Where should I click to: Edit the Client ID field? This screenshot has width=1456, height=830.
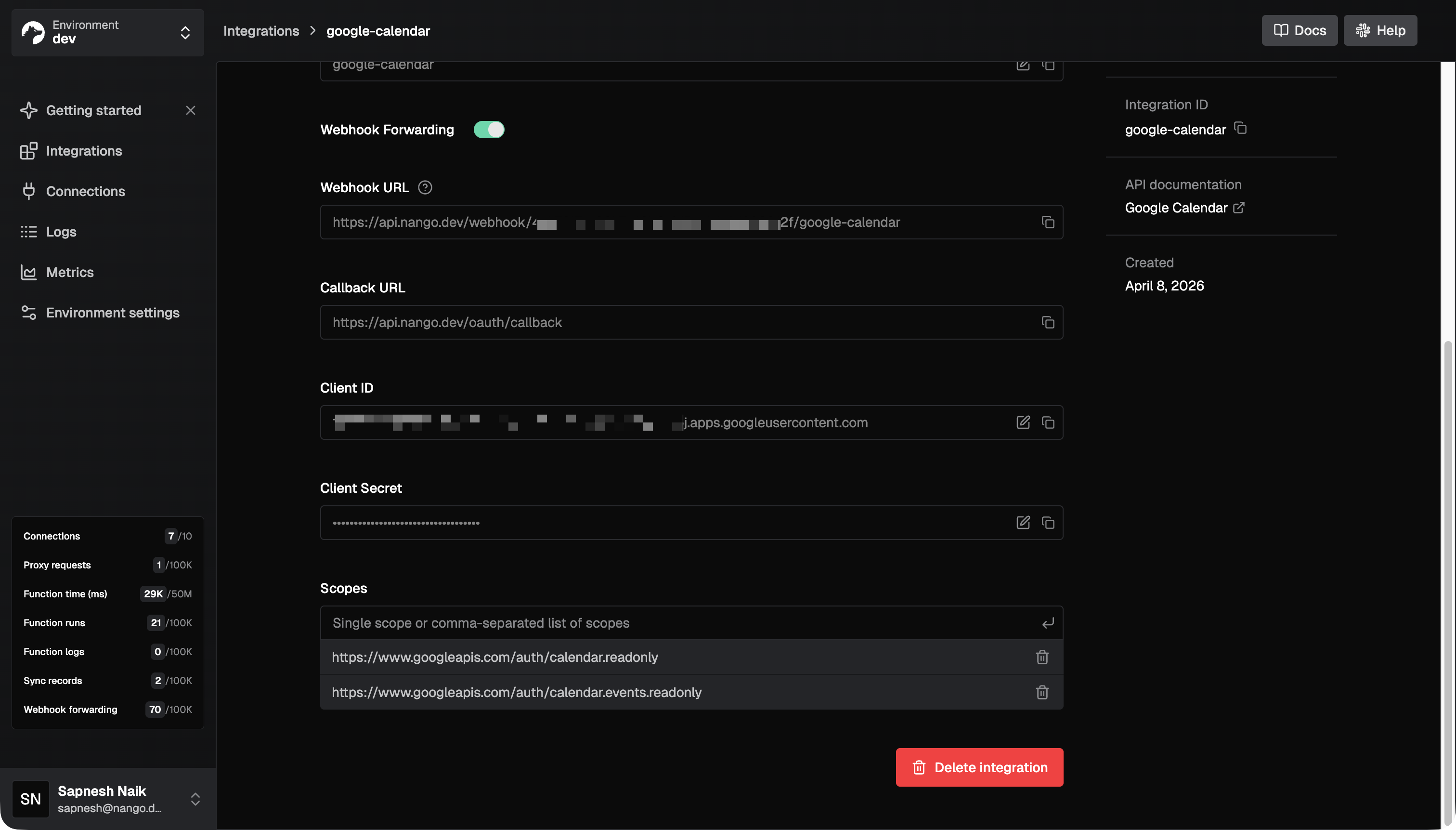(1023, 422)
